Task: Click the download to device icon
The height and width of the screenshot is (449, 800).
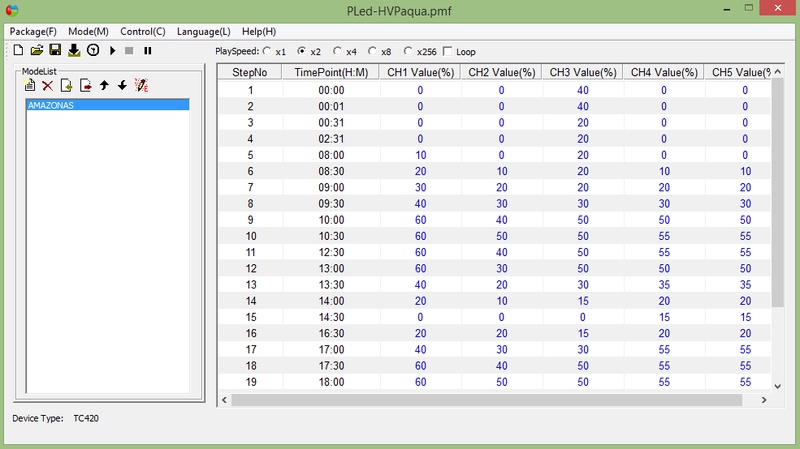Action: click(74, 50)
